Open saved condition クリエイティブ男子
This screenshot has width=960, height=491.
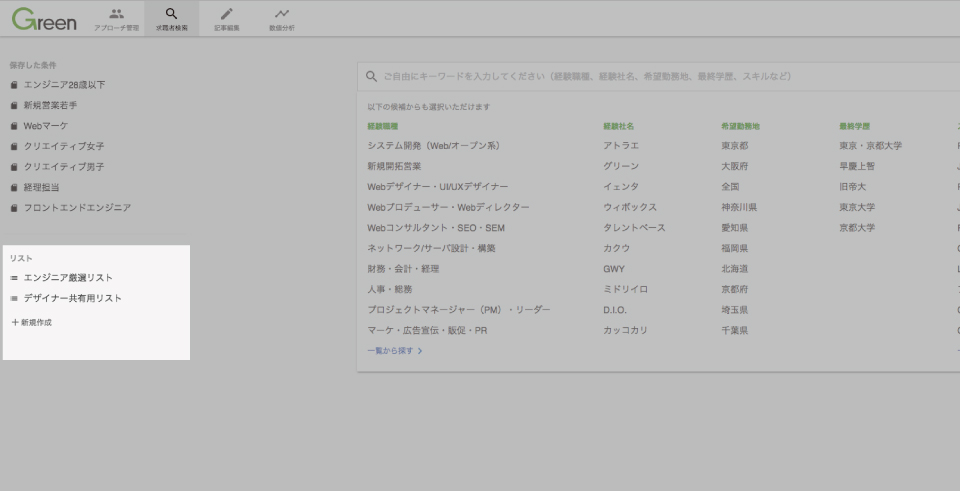(64, 167)
